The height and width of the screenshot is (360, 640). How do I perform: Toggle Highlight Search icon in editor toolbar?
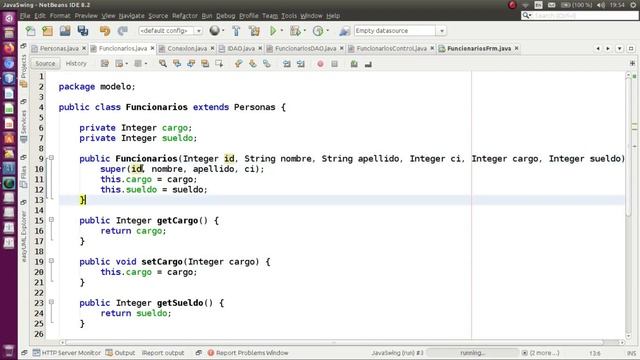[x=205, y=64]
